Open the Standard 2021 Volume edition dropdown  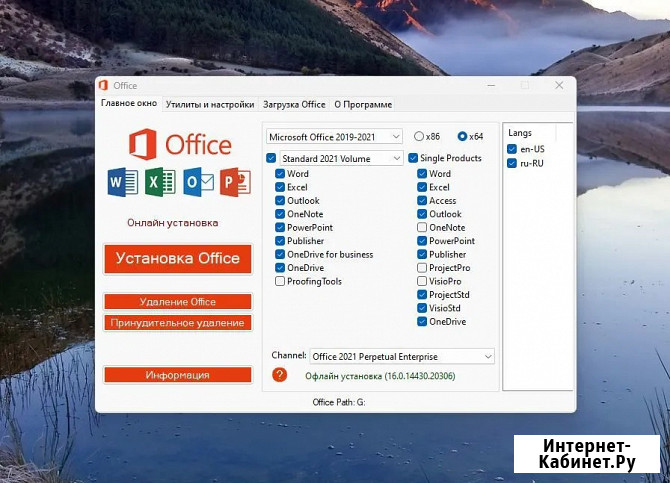[x=341, y=159]
